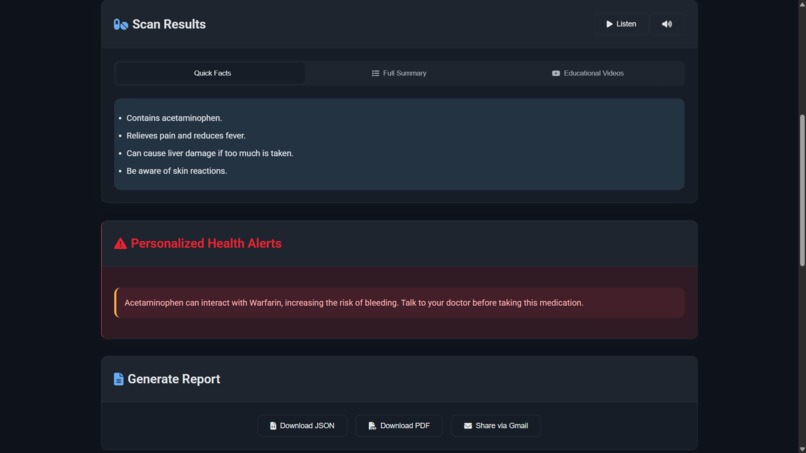Image resolution: width=806 pixels, height=453 pixels.
Task: Click the document icon next to Generate Report
Action: [x=119, y=379]
